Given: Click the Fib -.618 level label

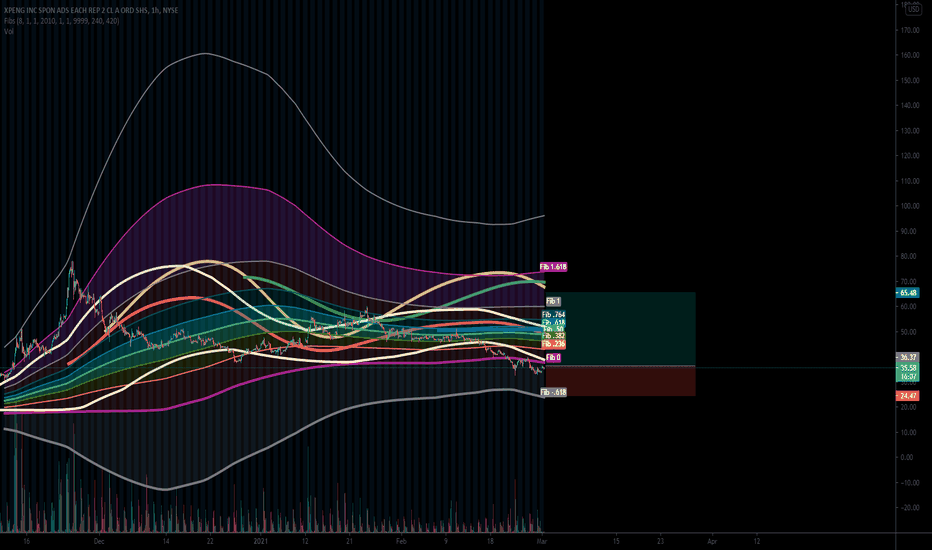Looking at the screenshot, I should 553,392.
